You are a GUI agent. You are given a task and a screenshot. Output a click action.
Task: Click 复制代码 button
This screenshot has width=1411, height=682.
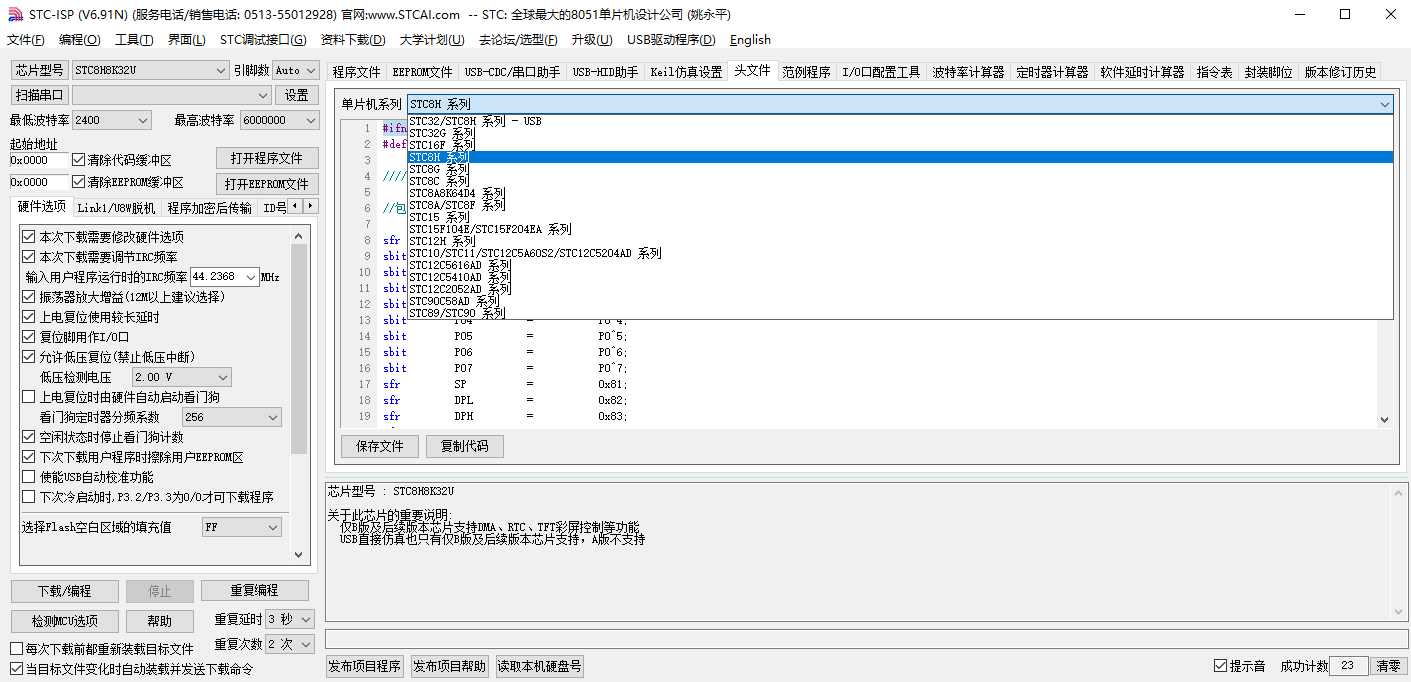(465, 446)
